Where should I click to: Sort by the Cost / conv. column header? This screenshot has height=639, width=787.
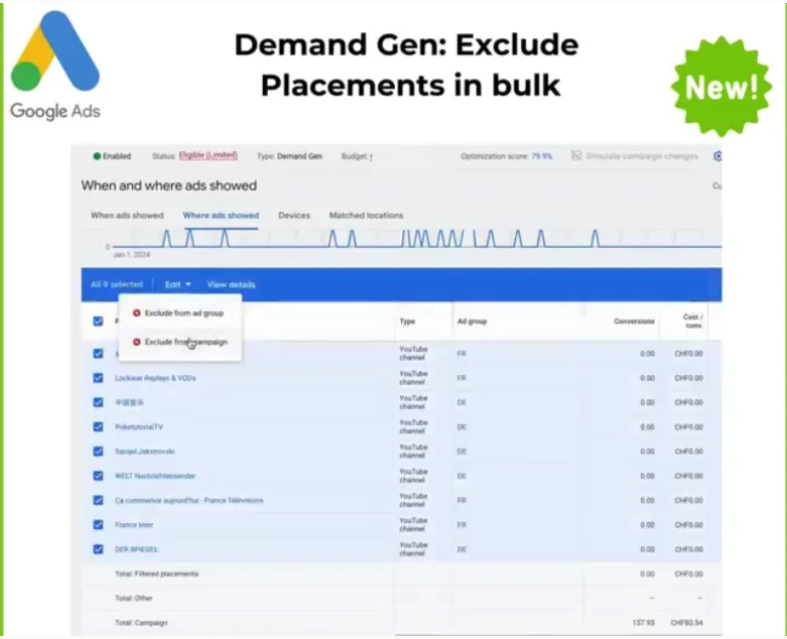(693, 321)
